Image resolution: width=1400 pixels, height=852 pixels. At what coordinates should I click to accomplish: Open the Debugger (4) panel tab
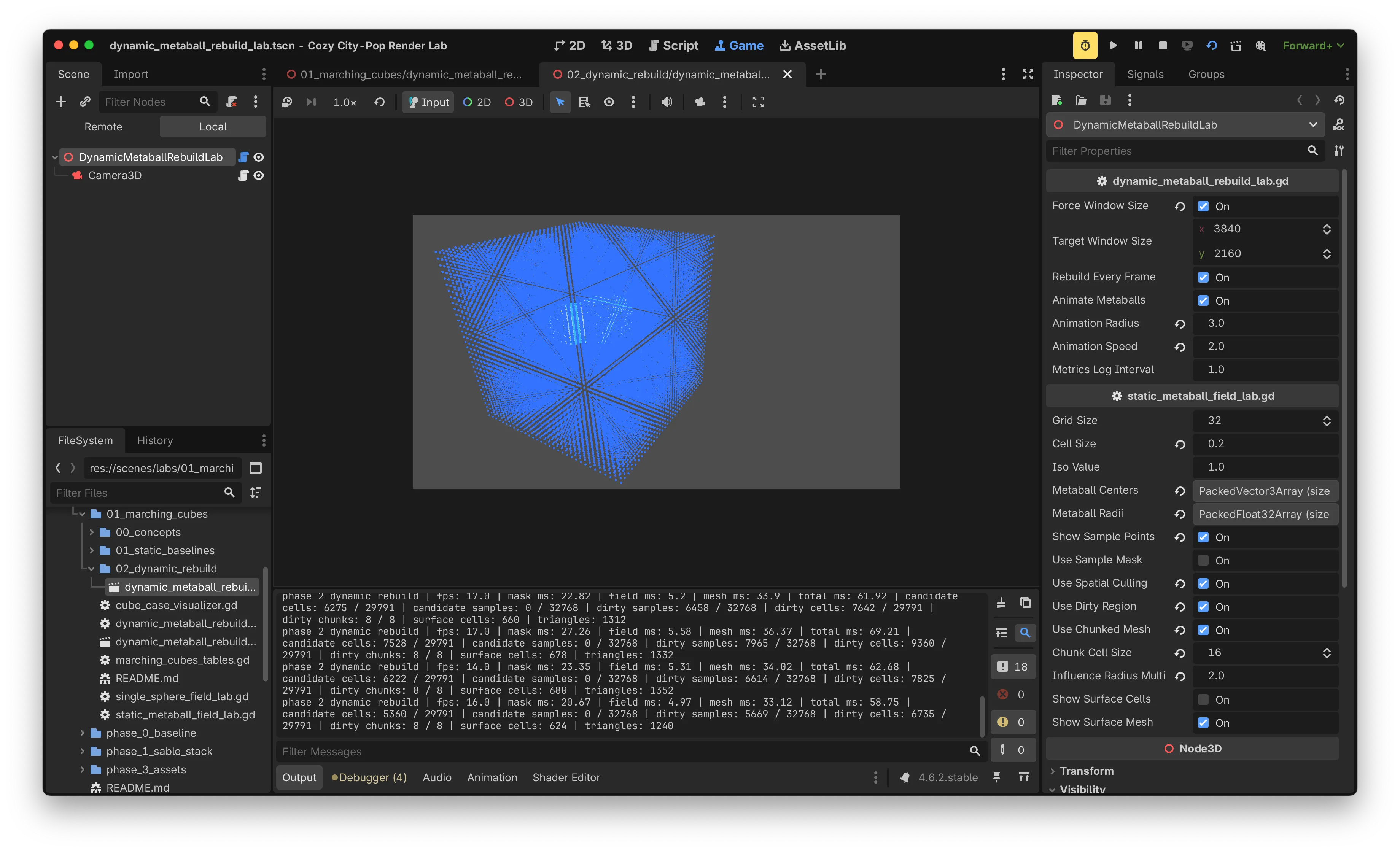(x=369, y=777)
